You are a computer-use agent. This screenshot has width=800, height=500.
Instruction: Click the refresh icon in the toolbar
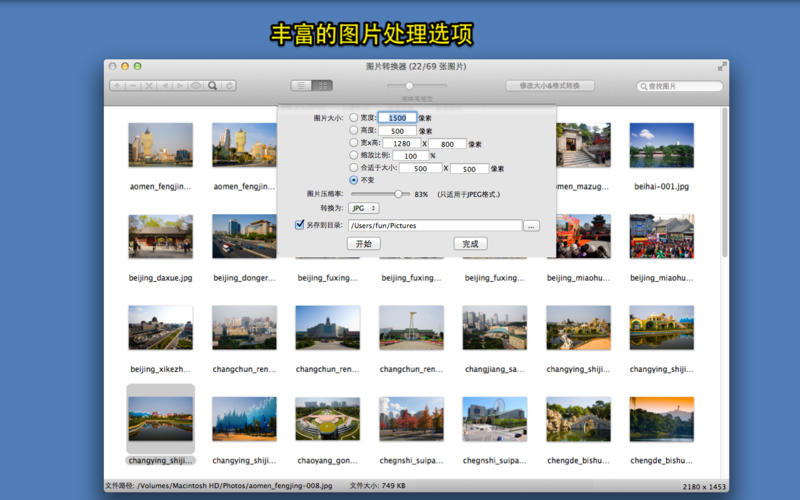click(x=229, y=86)
